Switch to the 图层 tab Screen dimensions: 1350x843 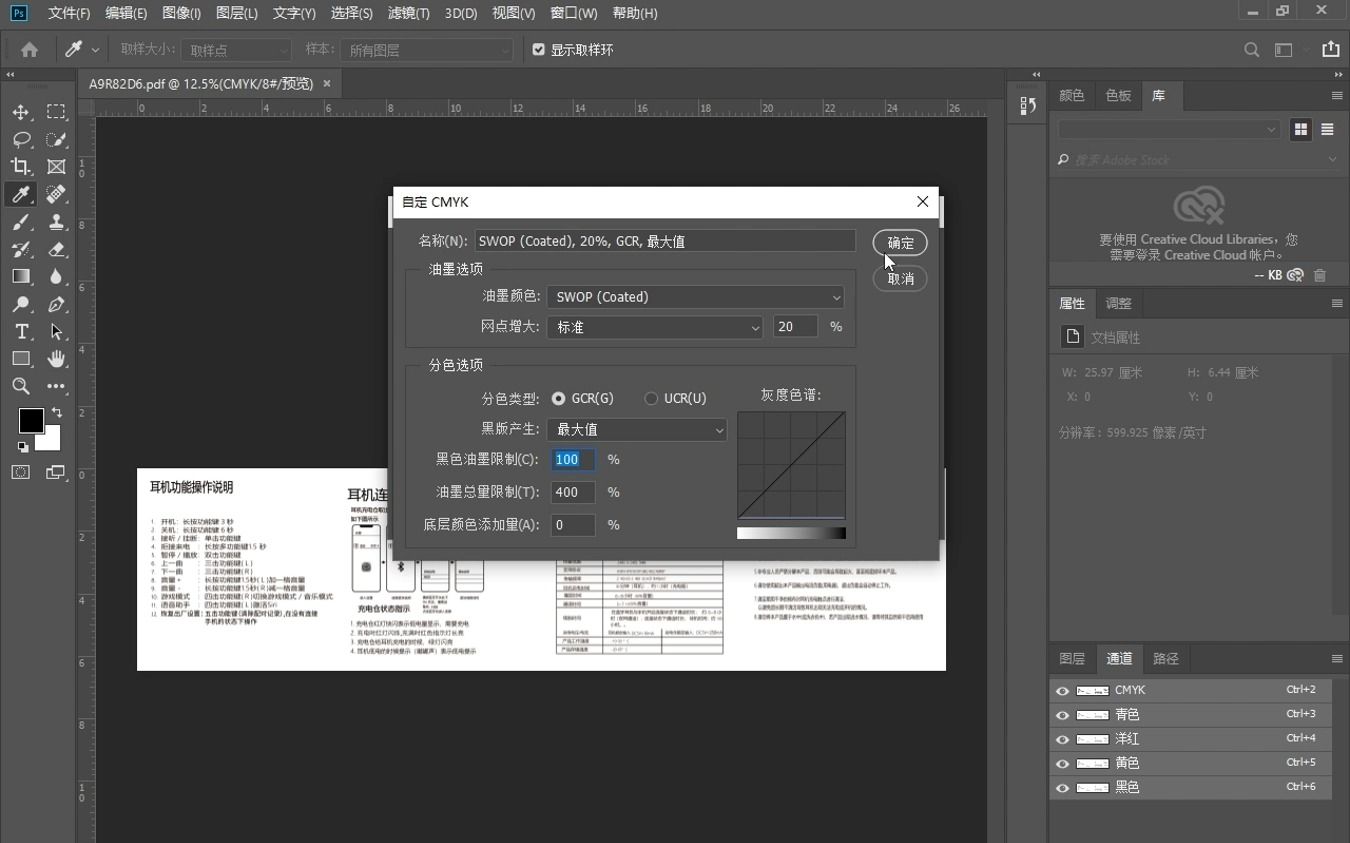tap(1072, 659)
